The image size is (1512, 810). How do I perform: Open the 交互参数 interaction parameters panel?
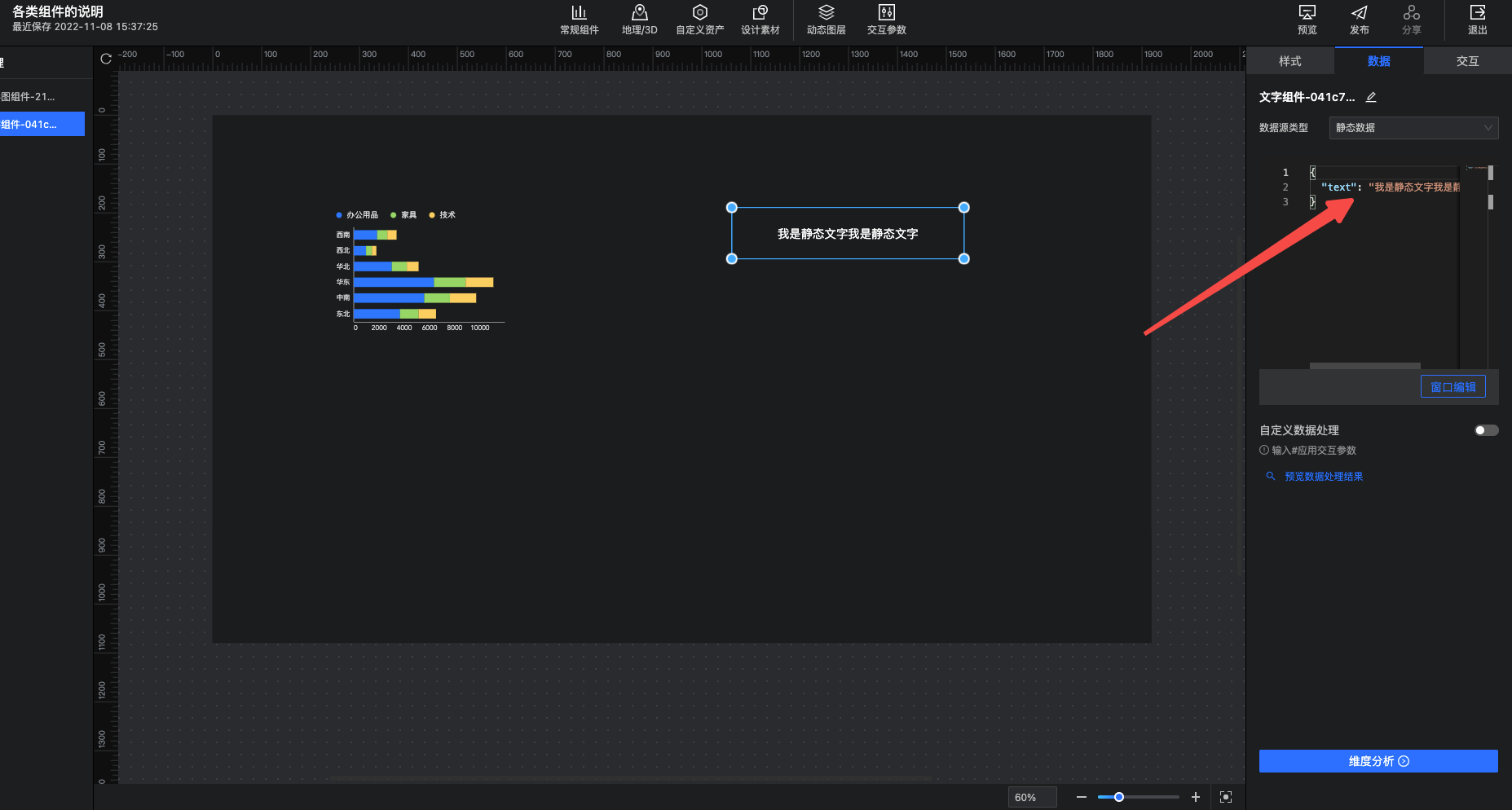886,20
